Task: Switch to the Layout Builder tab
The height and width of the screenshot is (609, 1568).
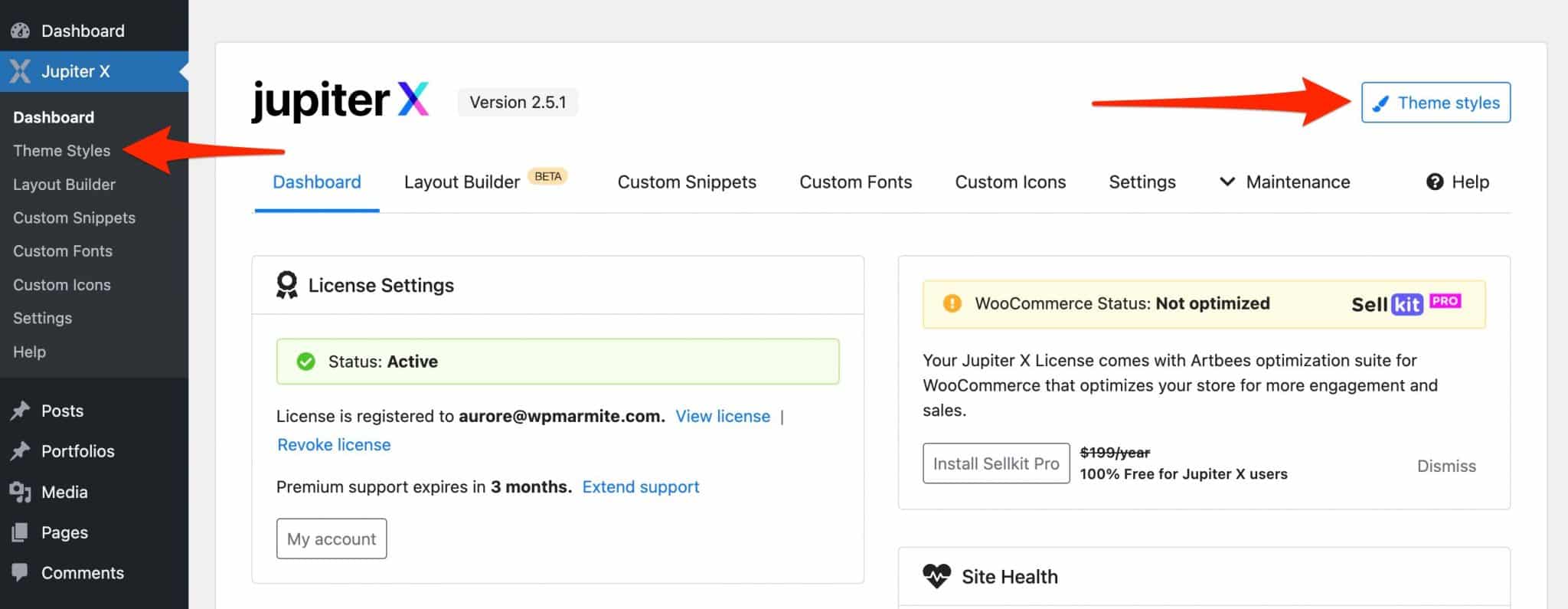Action: tap(462, 182)
